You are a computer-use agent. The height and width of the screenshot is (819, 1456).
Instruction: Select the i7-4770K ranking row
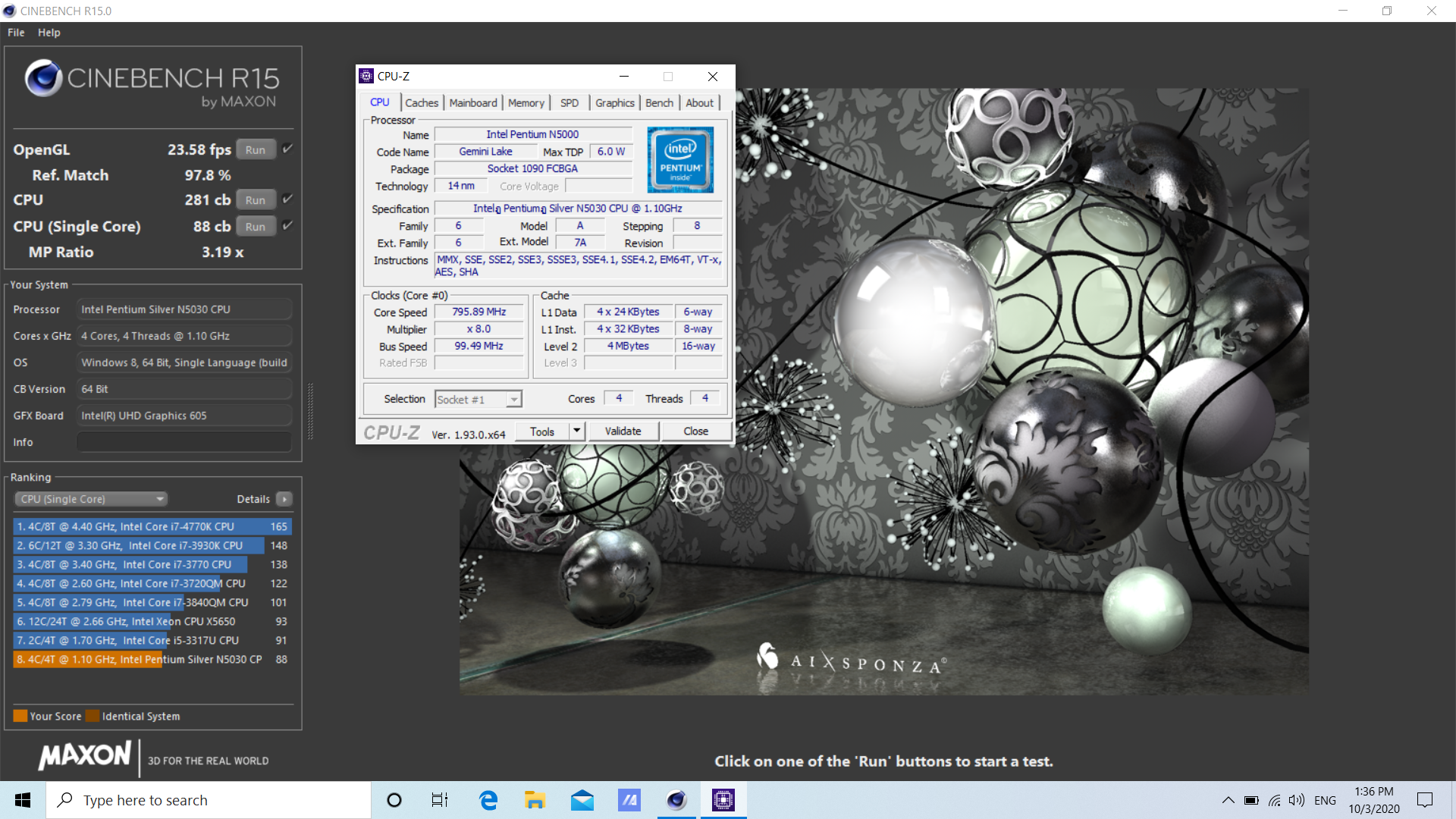point(152,526)
